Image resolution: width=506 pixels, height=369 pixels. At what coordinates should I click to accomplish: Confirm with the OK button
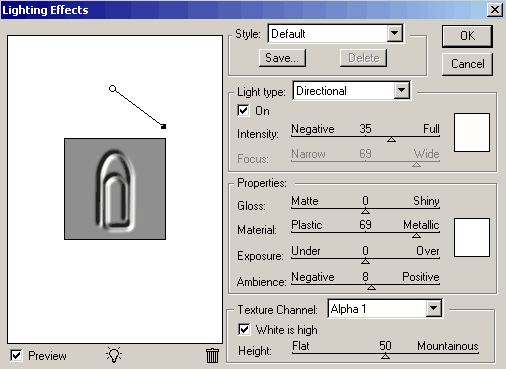coord(467,36)
